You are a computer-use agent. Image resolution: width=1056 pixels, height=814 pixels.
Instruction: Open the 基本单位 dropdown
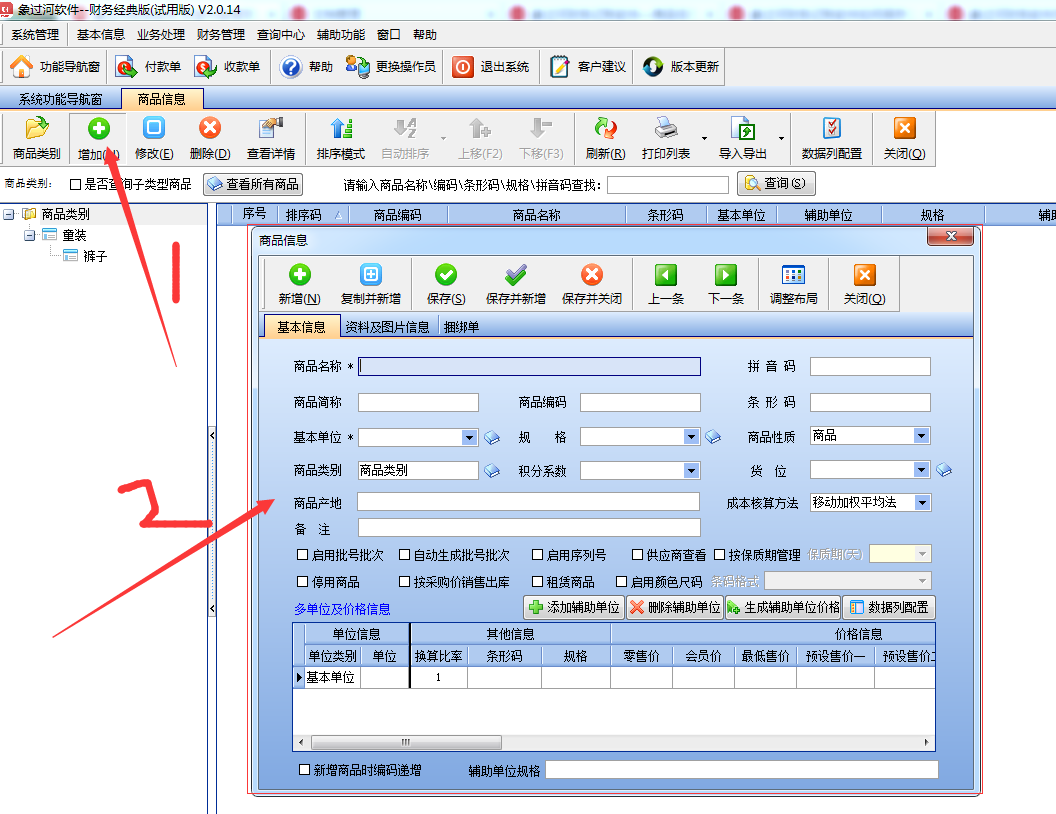point(469,438)
